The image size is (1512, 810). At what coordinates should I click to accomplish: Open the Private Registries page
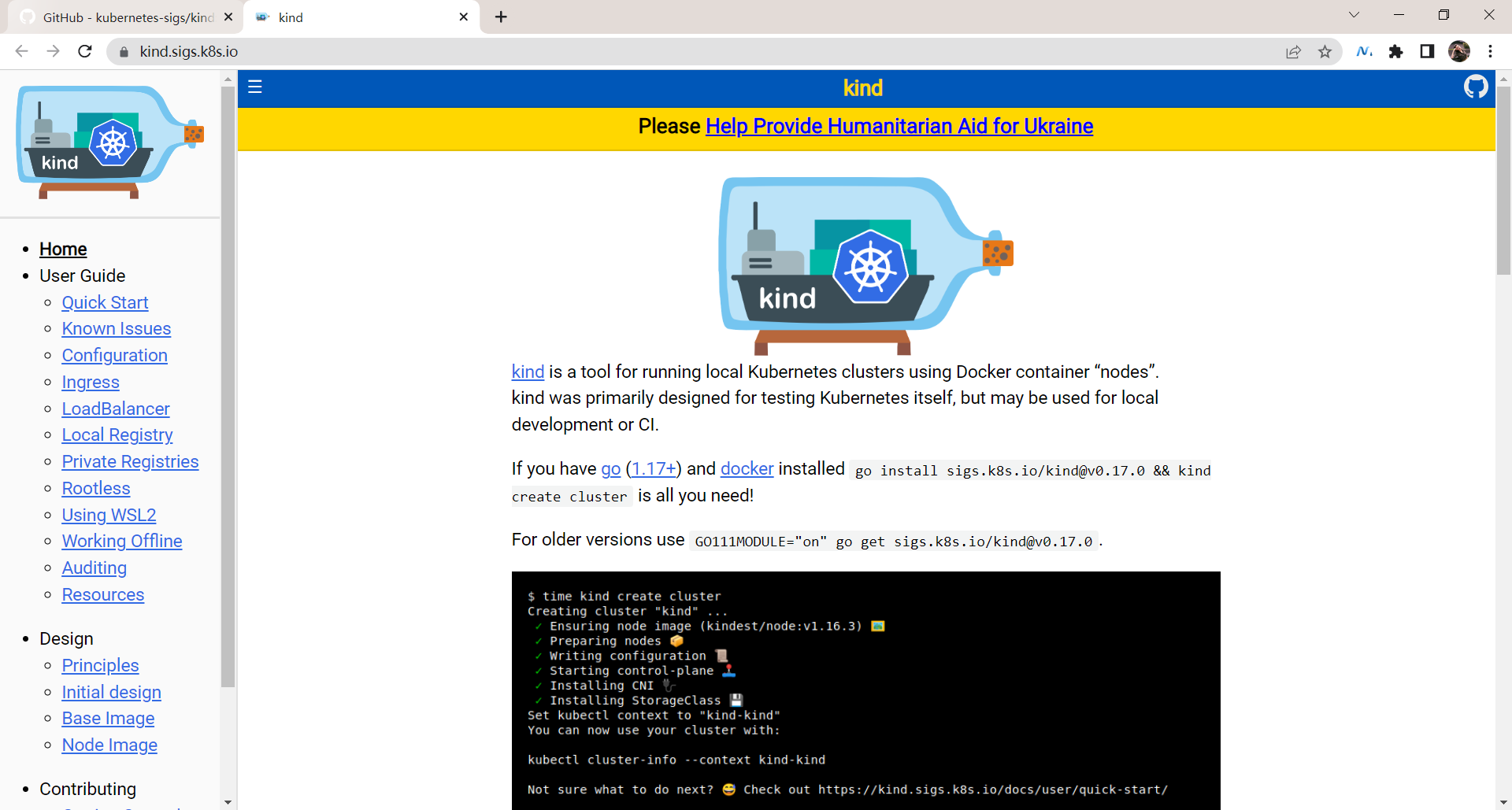pos(131,462)
